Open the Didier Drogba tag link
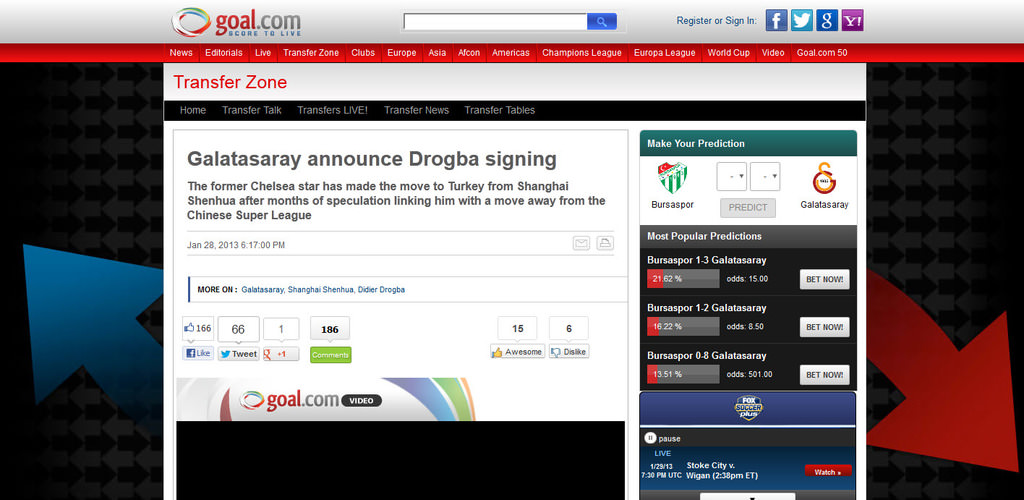 click(x=381, y=289)
